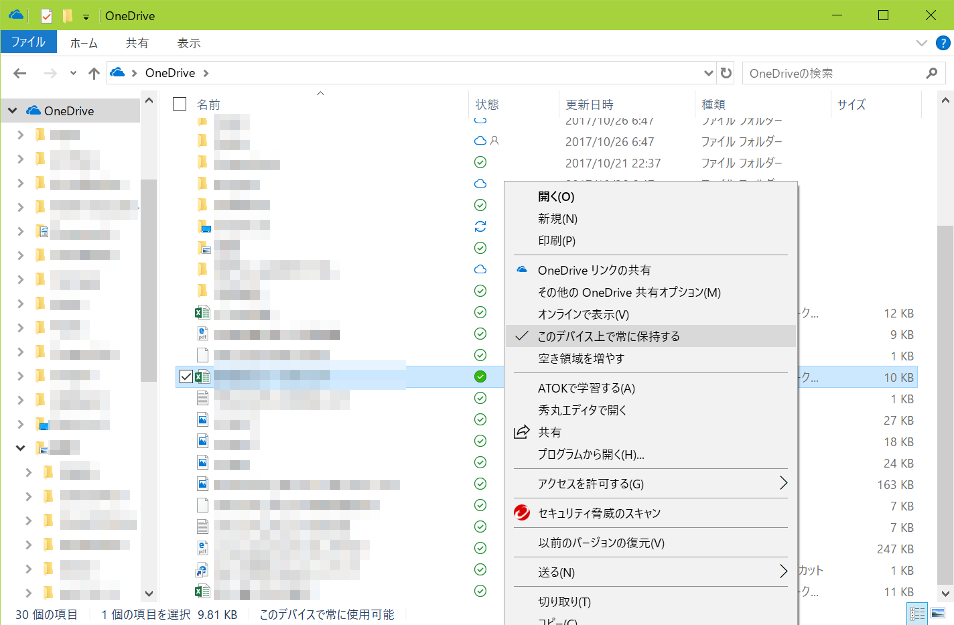The height and width of the screenshot is (625, 954).
Task: Click the 共有 share entry with arrow icon
Action: point(650,432)
